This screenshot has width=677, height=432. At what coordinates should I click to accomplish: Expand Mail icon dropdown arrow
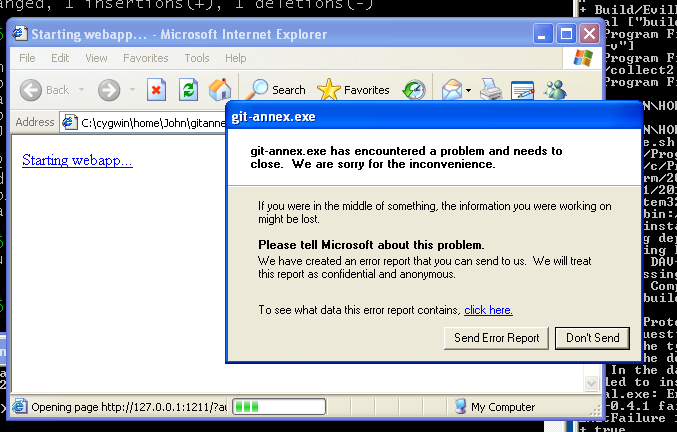pos(468,90)
